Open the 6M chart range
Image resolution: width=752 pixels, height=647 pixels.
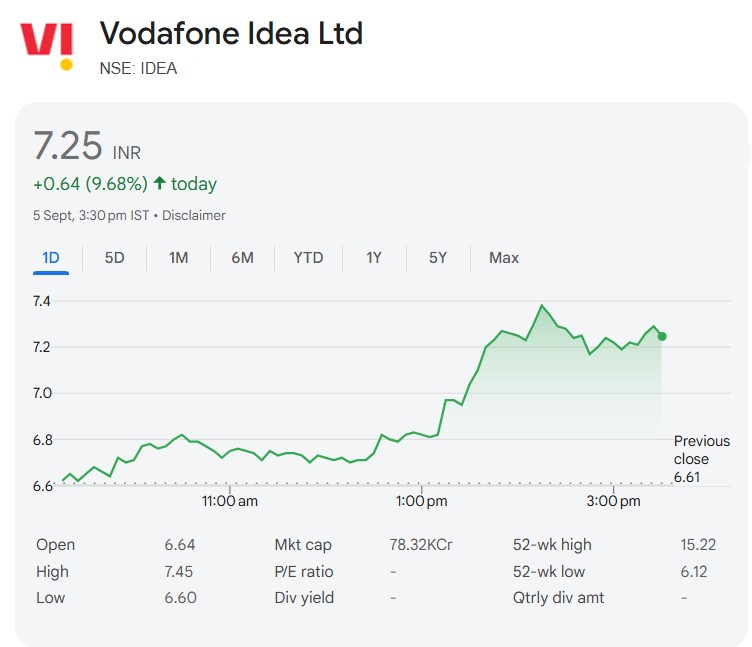242,258
